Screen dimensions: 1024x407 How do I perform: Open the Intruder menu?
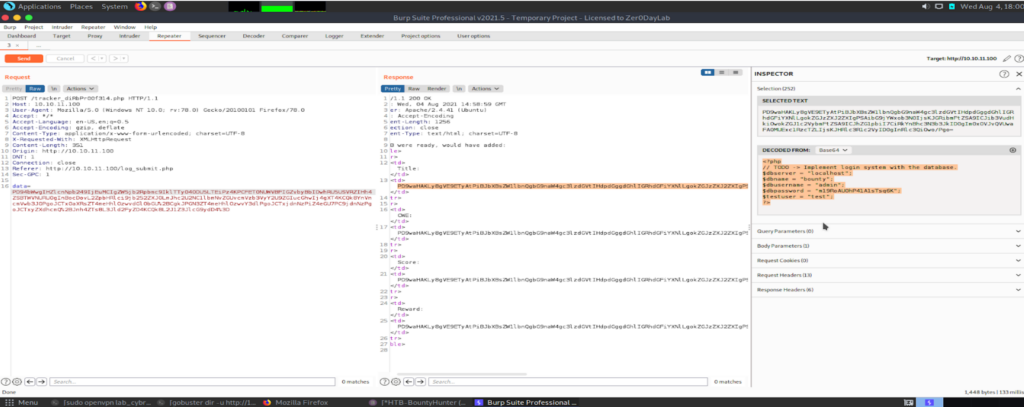click(x=62, y=27)
